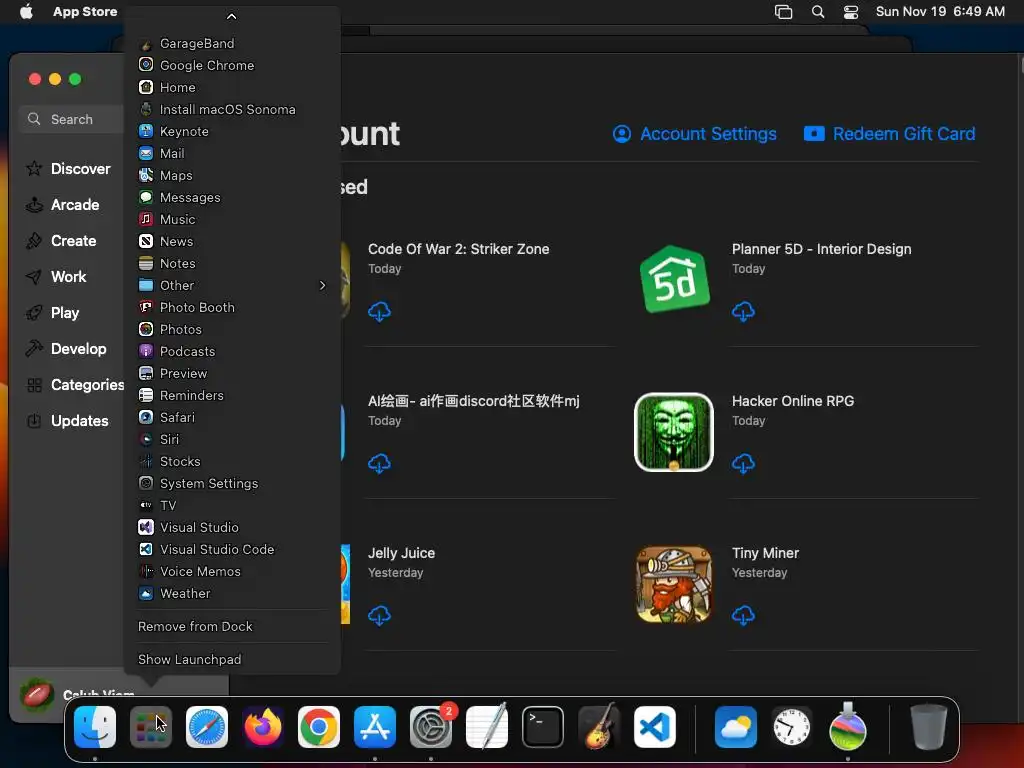The height and width of the screenshot is (768, 1024).
Task: Download Tiny Miner with cloud icon
Action: click(x=743, y=615)
